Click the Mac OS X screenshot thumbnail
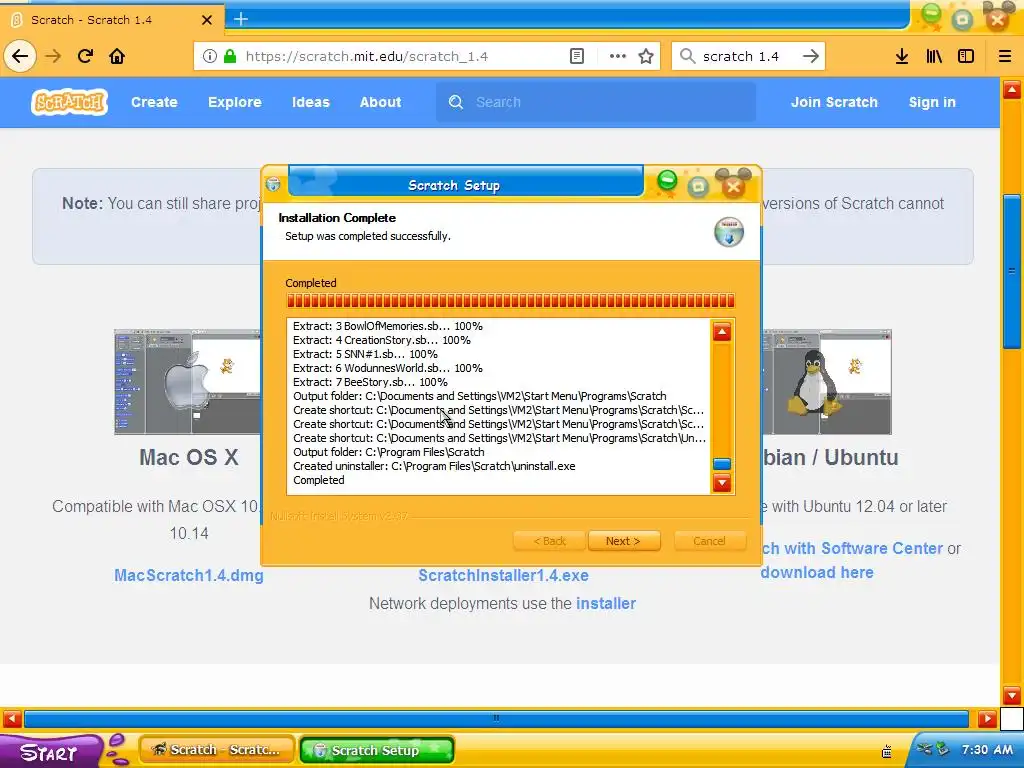This screenshot has height=768, width=1024. click(187, 382)
